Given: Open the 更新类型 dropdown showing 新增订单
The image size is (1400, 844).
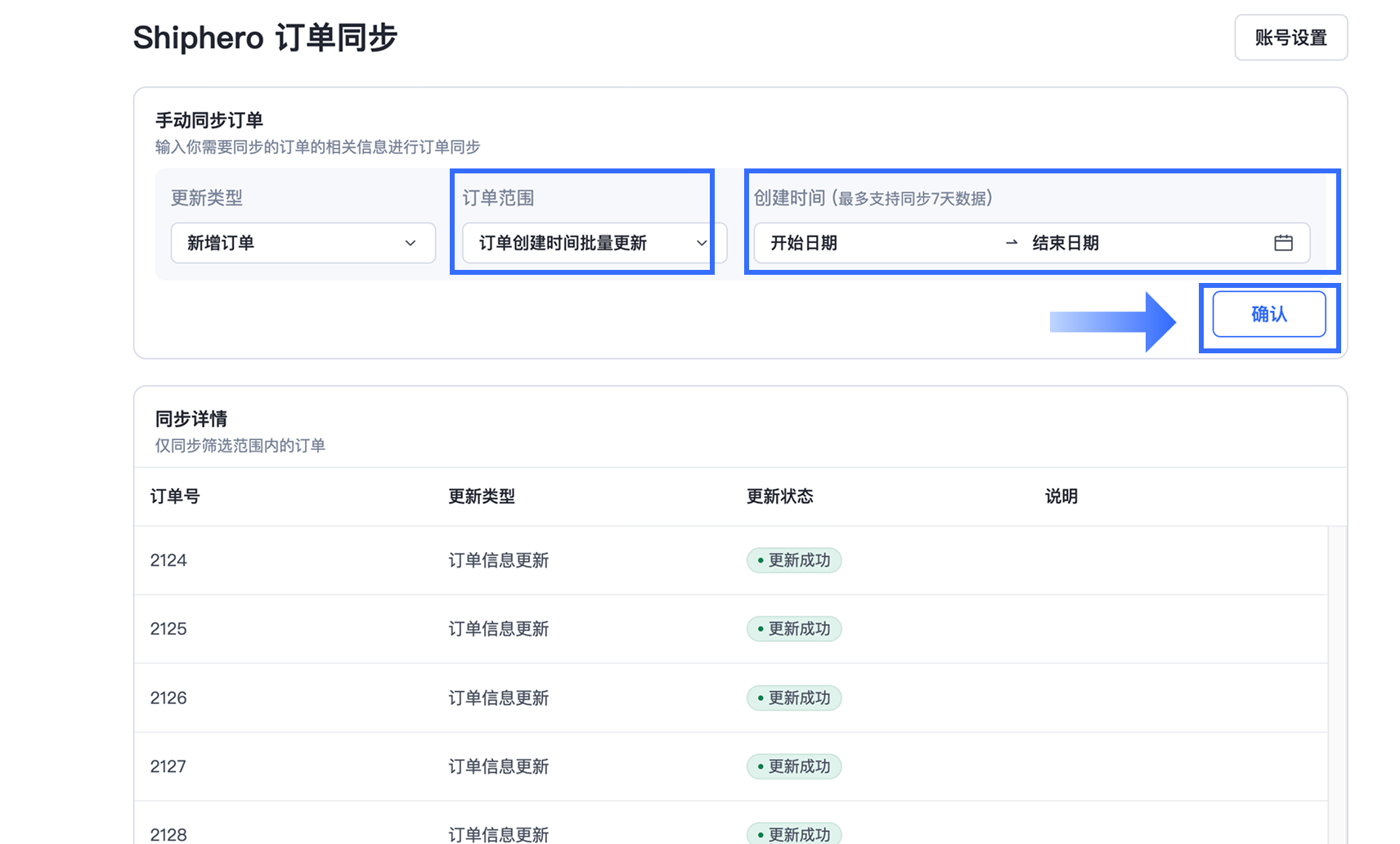Looking at the screenshot, I should click(x=303, y=243).
